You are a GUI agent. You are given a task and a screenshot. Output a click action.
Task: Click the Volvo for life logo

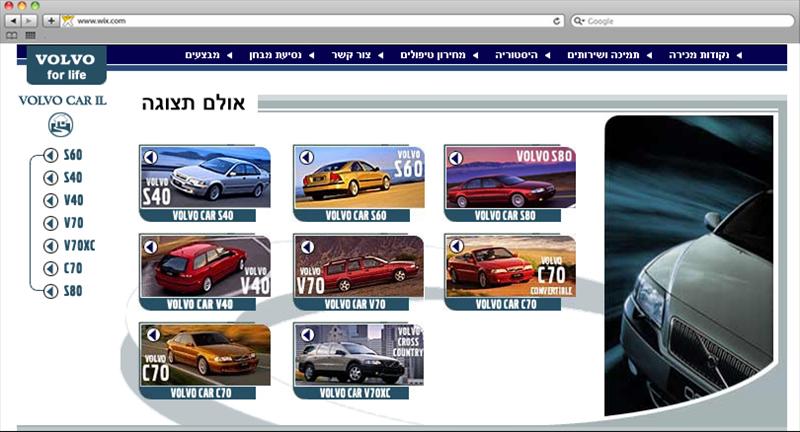[66, 65]
